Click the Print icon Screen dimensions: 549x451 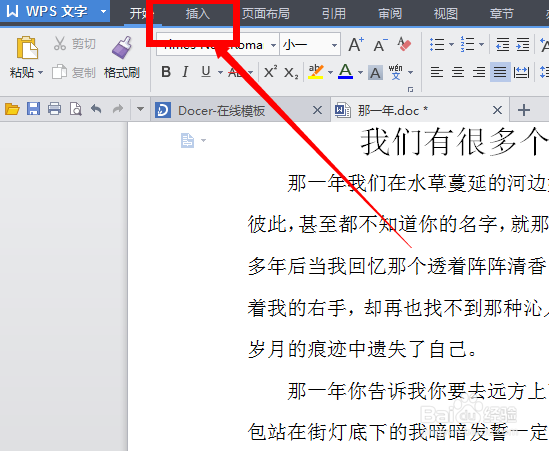54,109
